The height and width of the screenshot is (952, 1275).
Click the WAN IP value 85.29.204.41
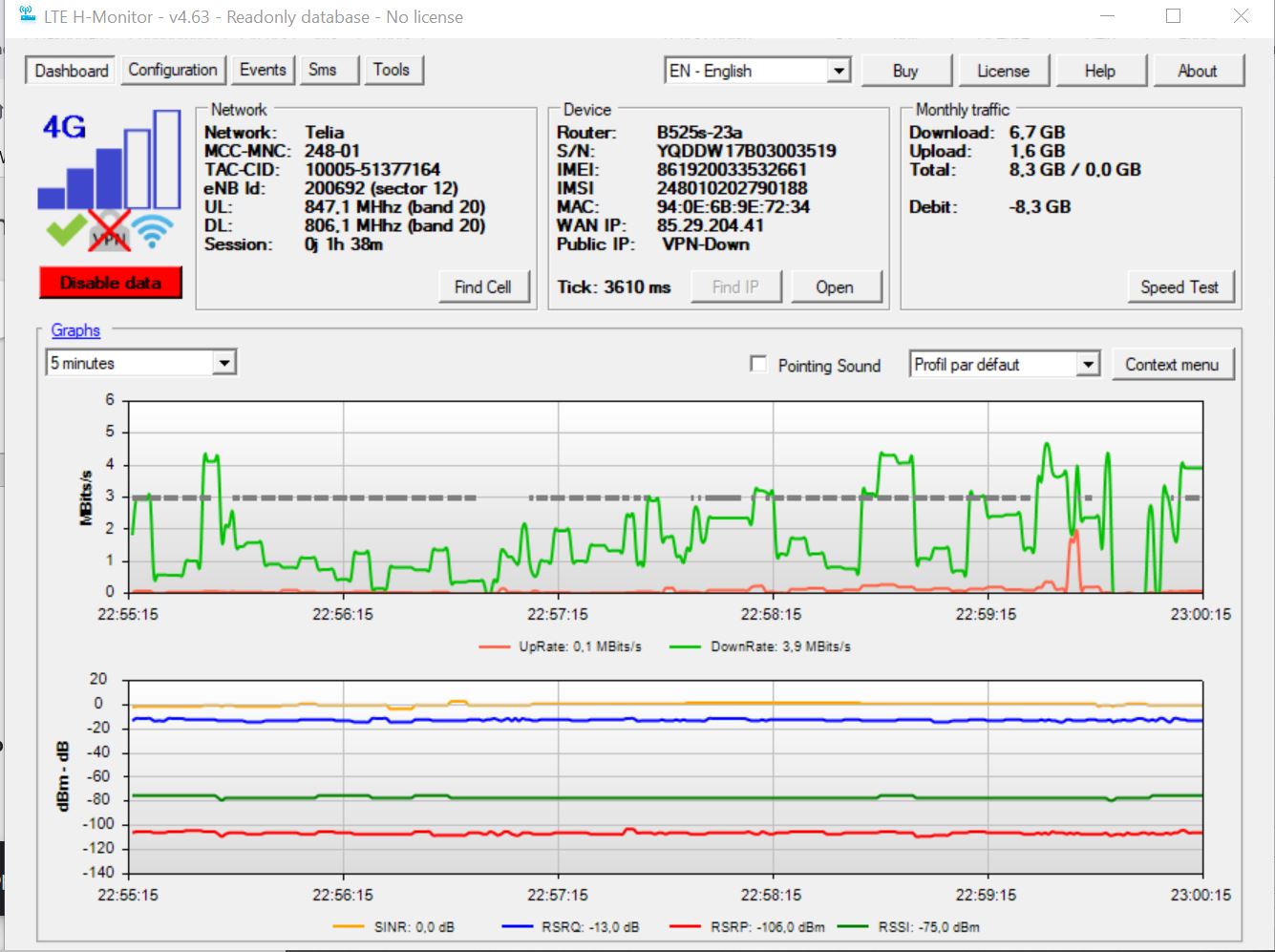point(711,225)
